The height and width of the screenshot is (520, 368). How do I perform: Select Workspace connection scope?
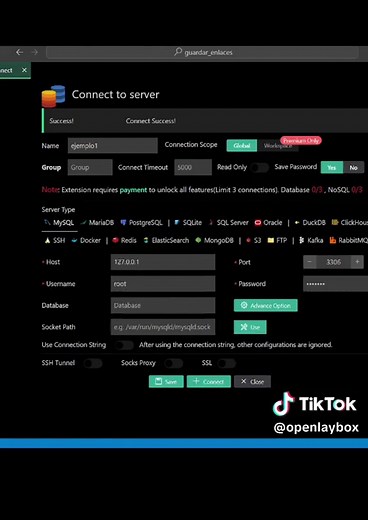point(278,146)
